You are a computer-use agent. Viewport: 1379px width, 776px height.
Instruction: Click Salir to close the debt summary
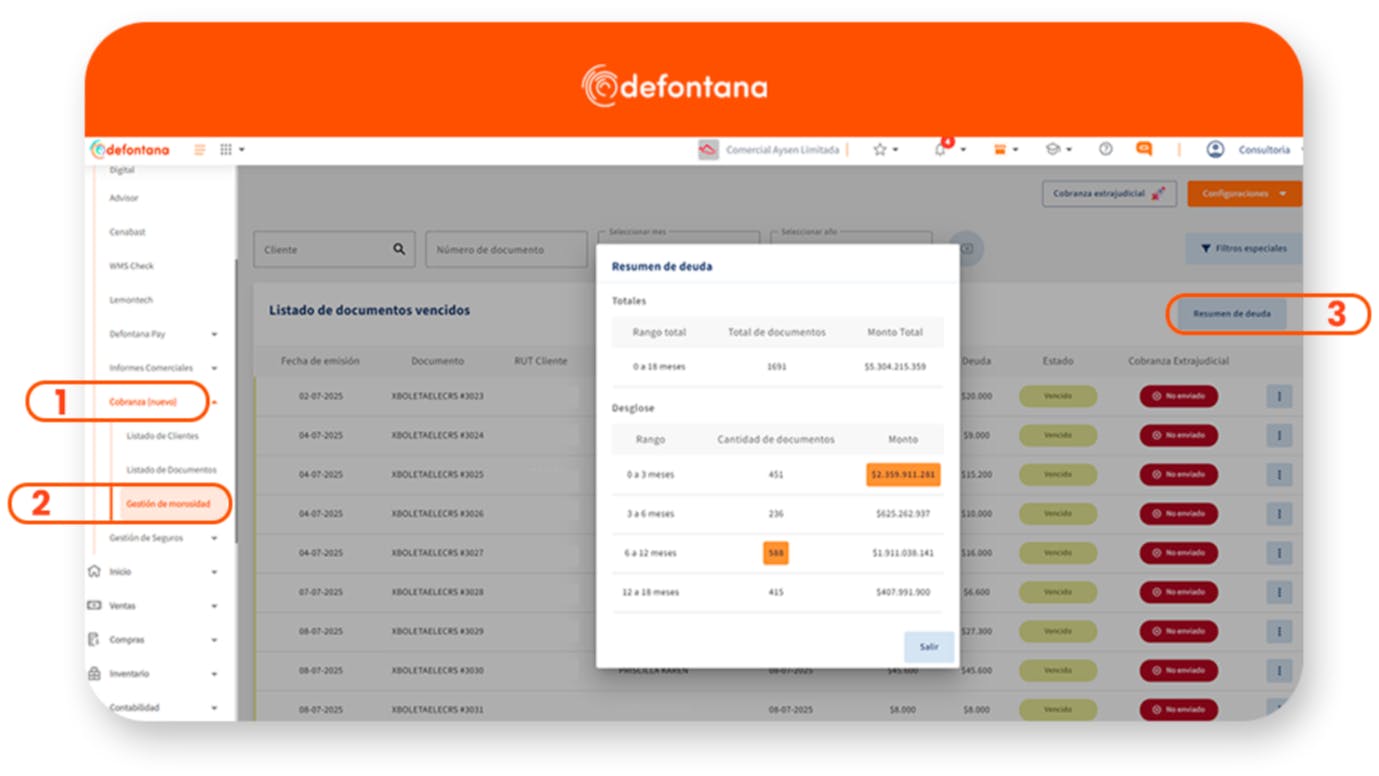tap(929, 647)
